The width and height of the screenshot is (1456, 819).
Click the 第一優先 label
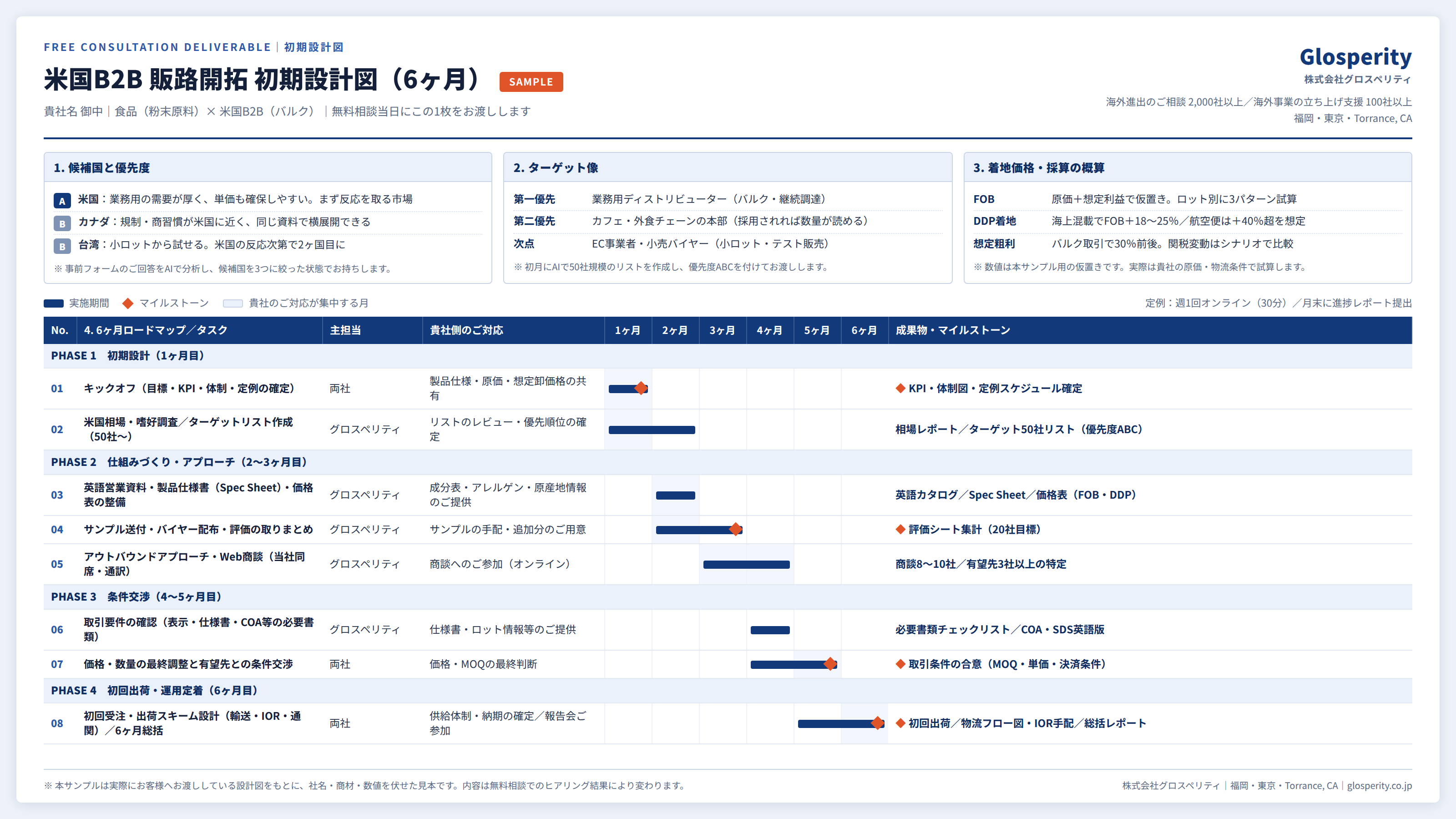(534, 199)
